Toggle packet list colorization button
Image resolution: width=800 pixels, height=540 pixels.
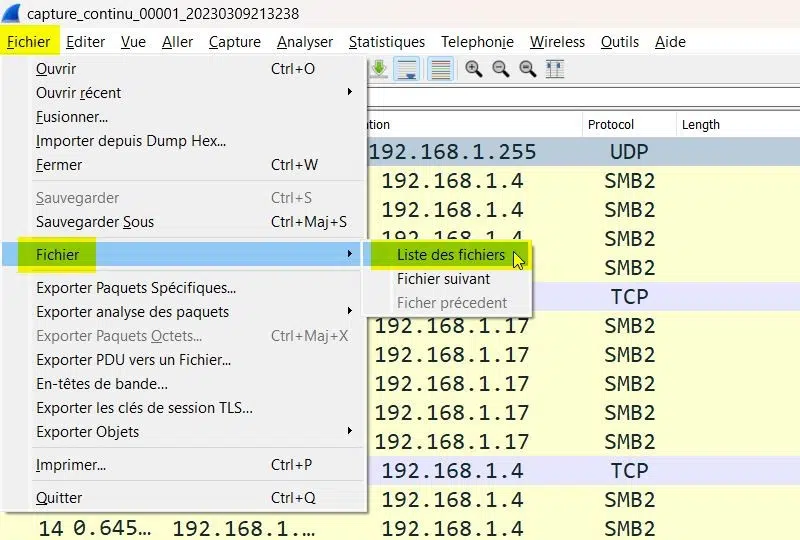tap(440, 69)
